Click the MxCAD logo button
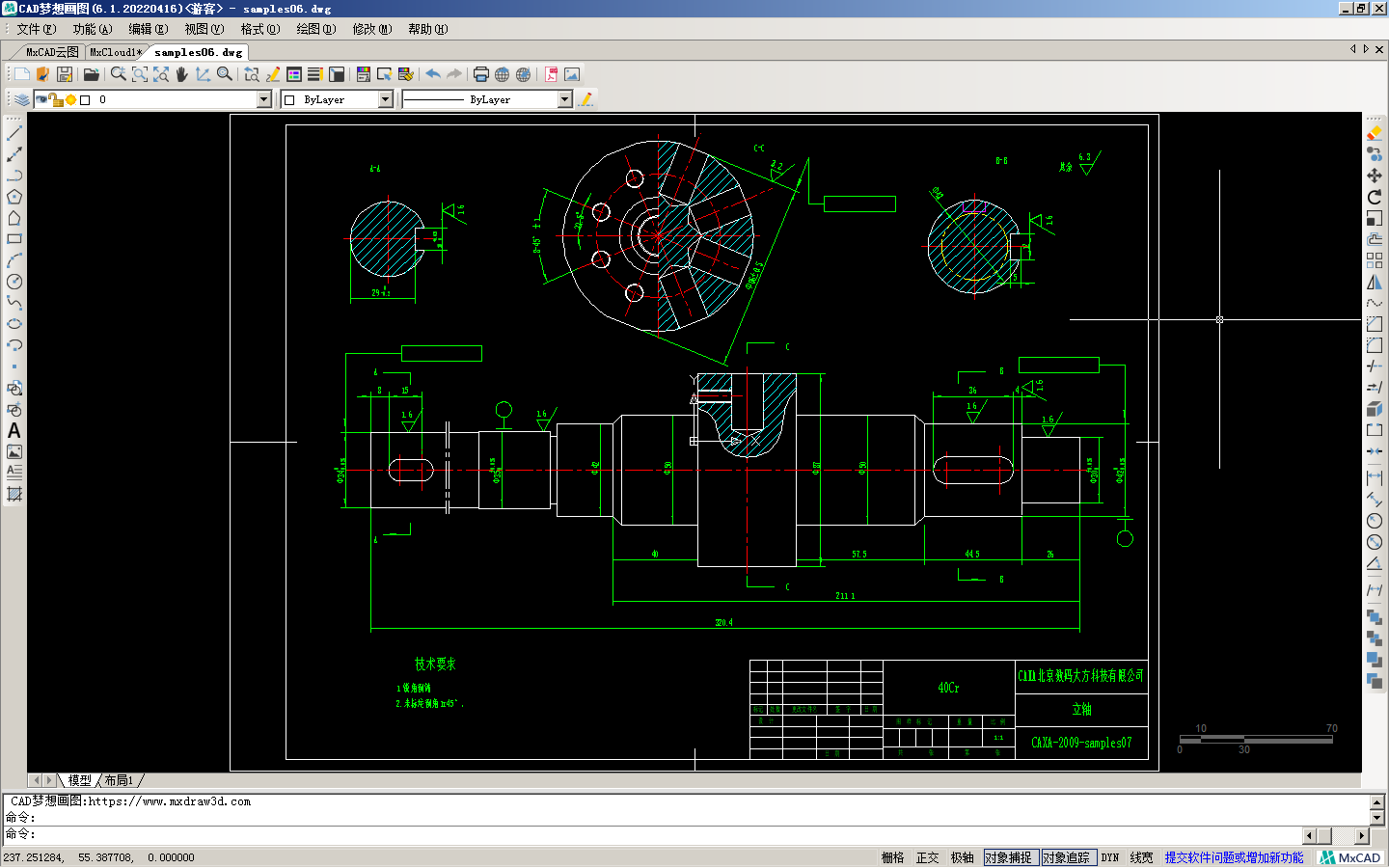Image resolution: width=1389 pixels, height=868 pixels. pos(1350,857)
